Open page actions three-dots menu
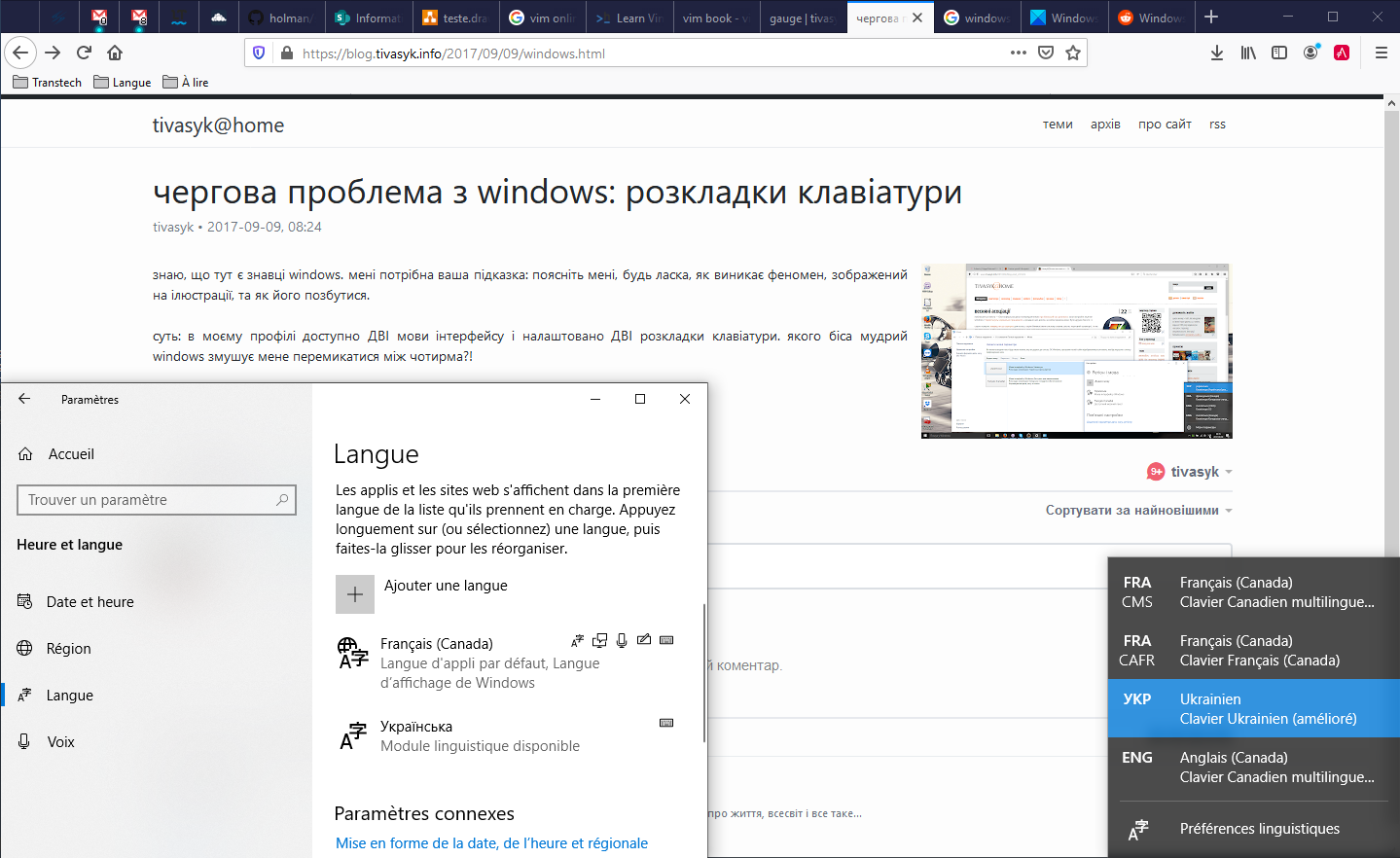 tap(1019, 53)
